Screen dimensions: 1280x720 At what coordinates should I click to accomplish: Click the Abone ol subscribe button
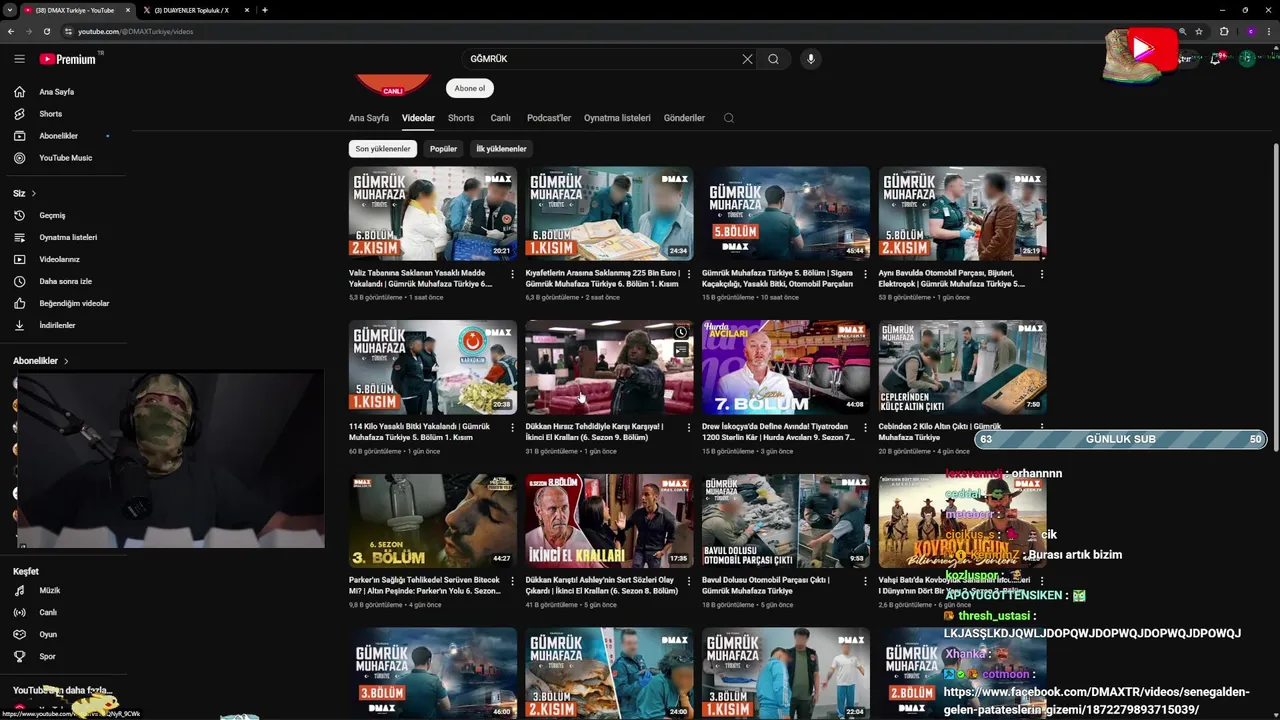470,88
